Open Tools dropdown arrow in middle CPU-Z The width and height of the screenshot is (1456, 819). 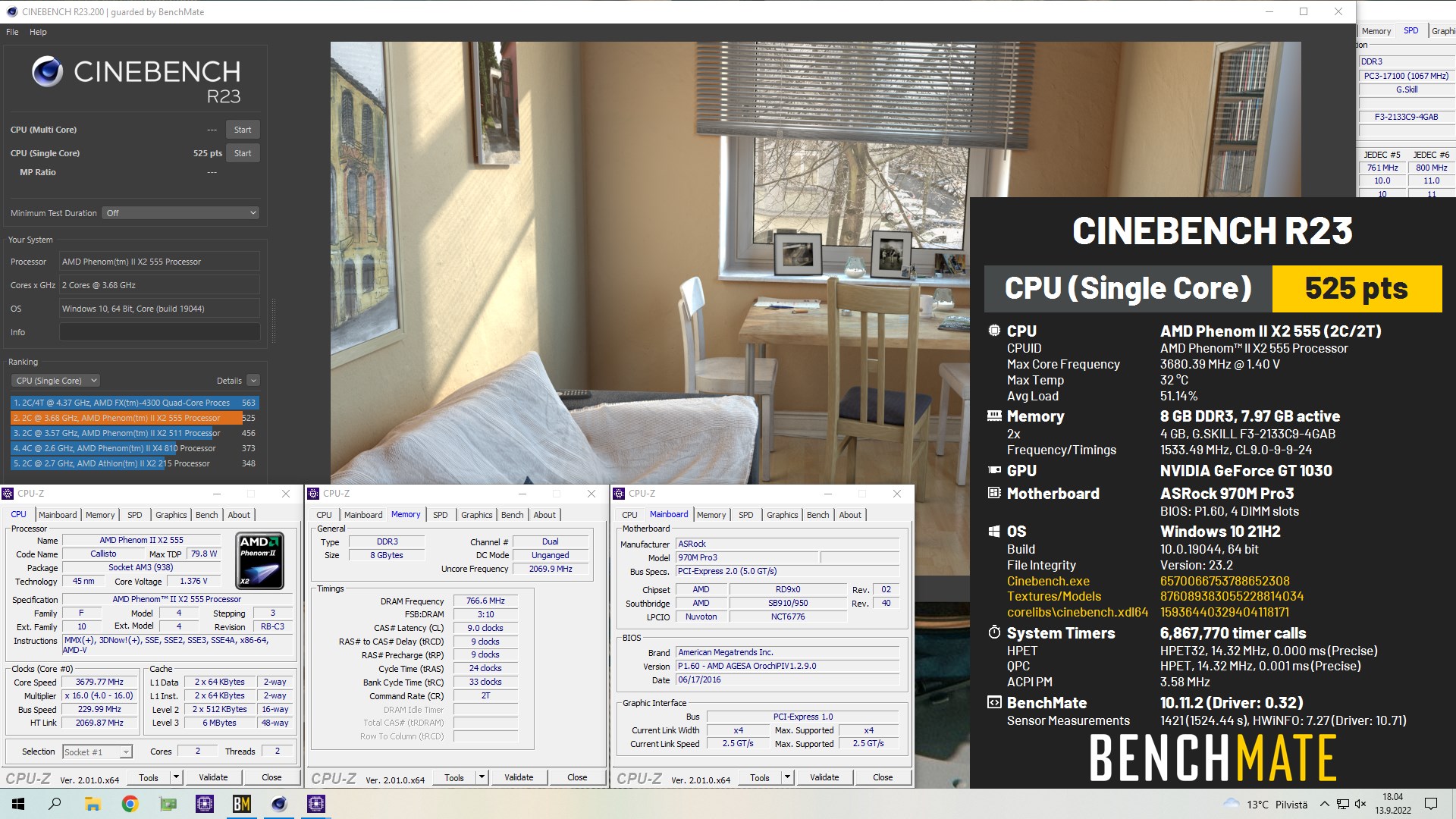pos(482,777)
